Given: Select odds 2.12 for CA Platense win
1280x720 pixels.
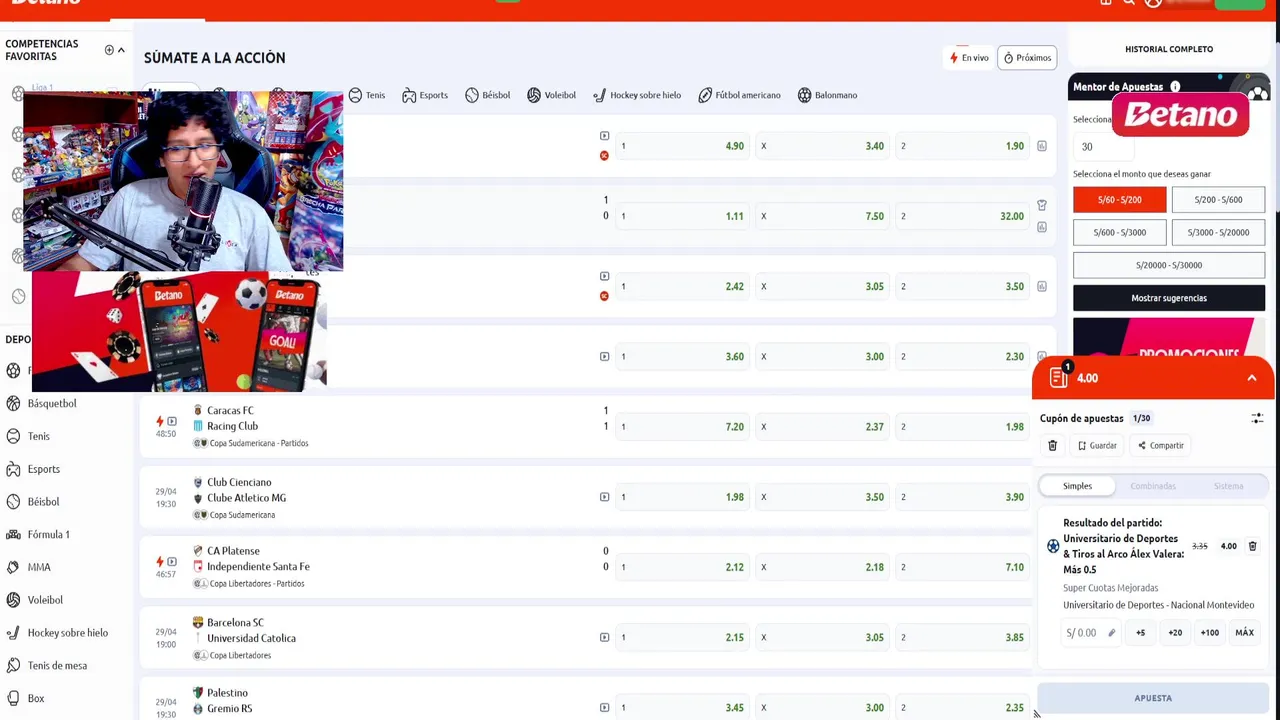Looking at the screenshot, I should point(682,567).
